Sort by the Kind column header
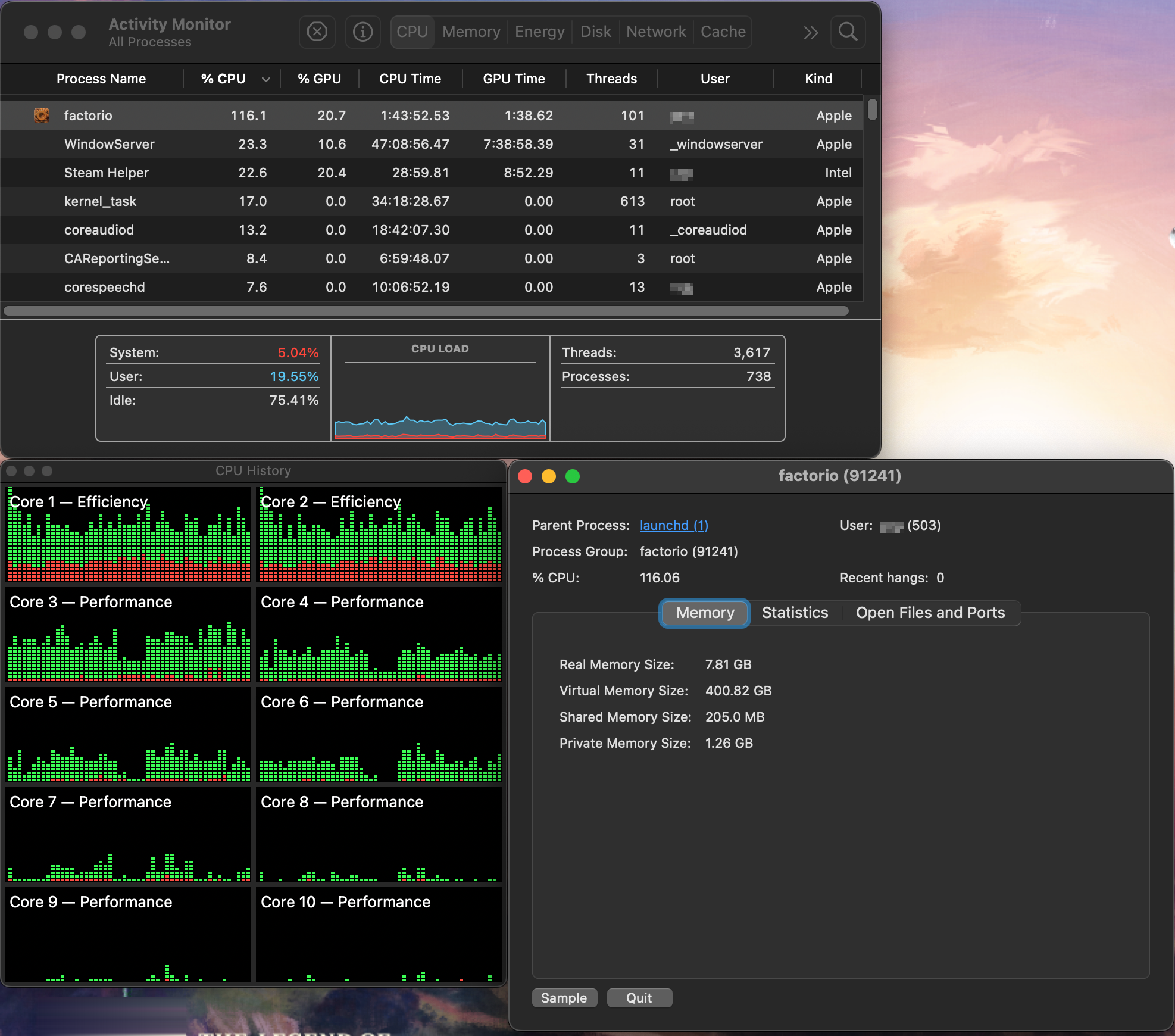Screen dimensions: 1175x1036 [x=818, y=79]
